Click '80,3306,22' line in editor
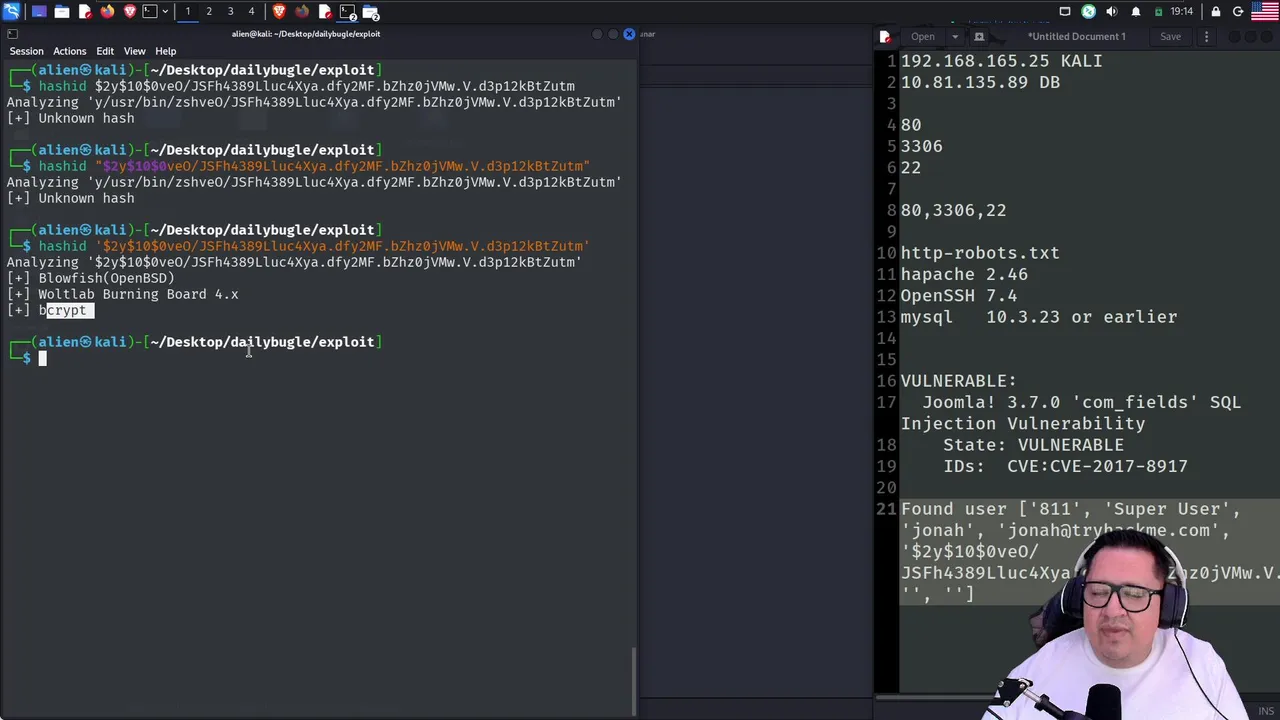The image size is (1280, 720). coord(953,210)
